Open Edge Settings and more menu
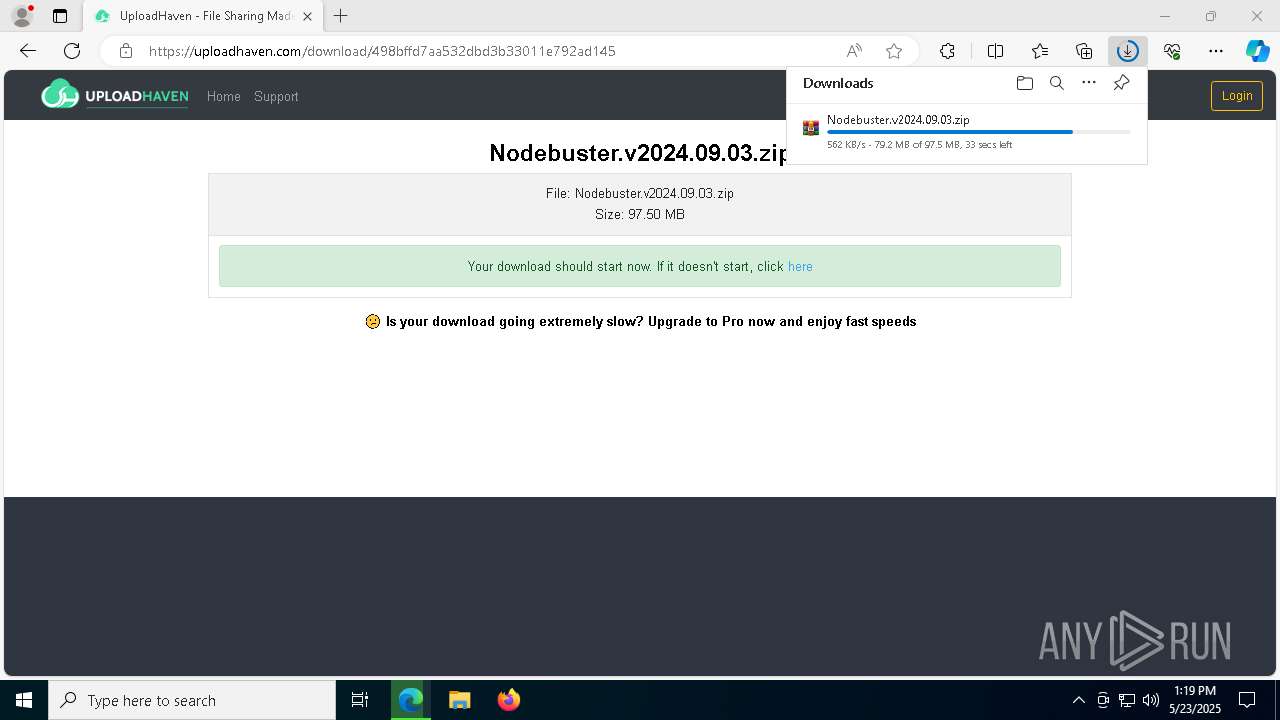Viewport: 1280px width, 720px height. point(1216,51)
